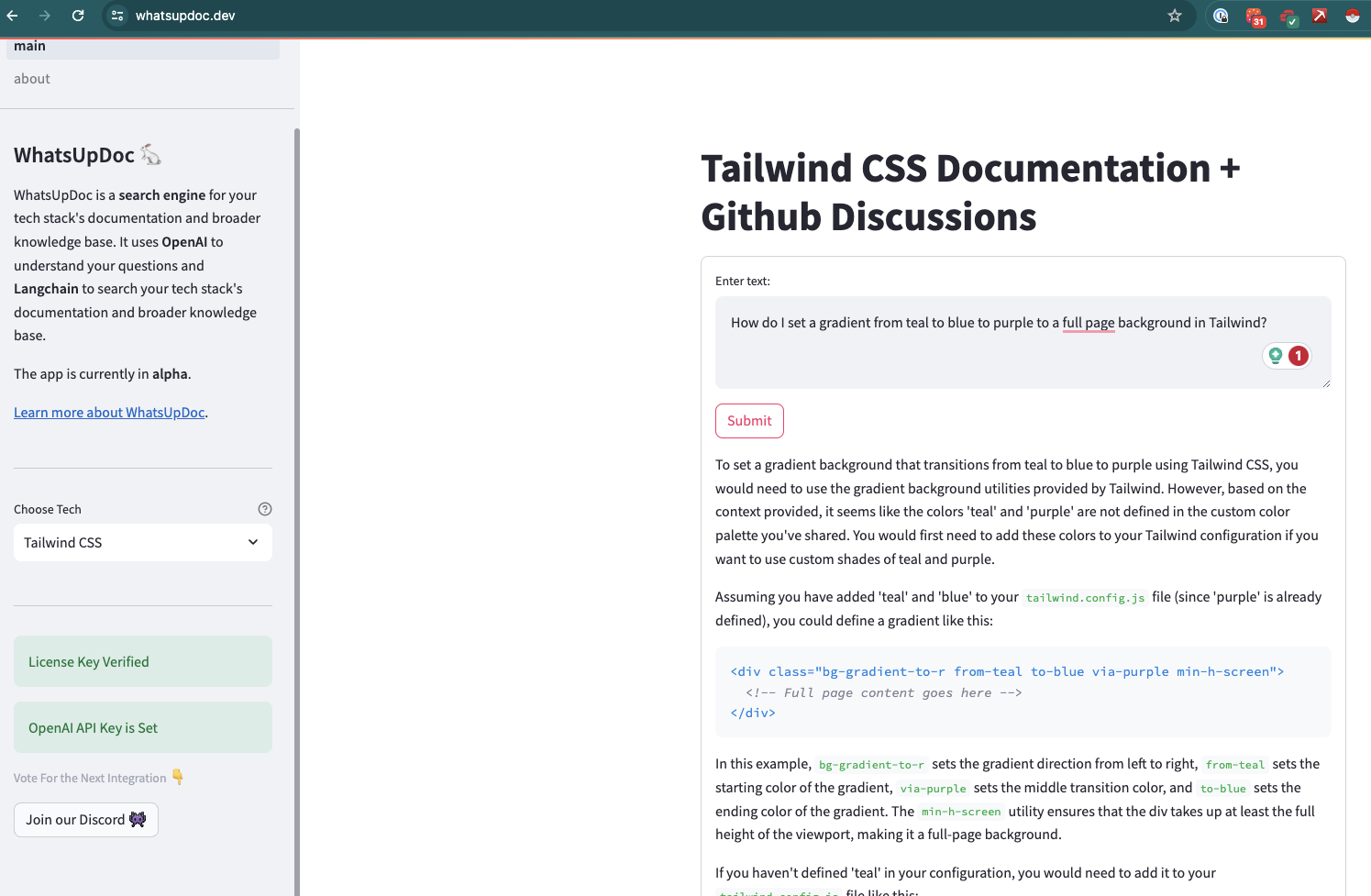Open Learn more about WhatsUpDoc link
1371x896 pixels.
click(109, 413)
